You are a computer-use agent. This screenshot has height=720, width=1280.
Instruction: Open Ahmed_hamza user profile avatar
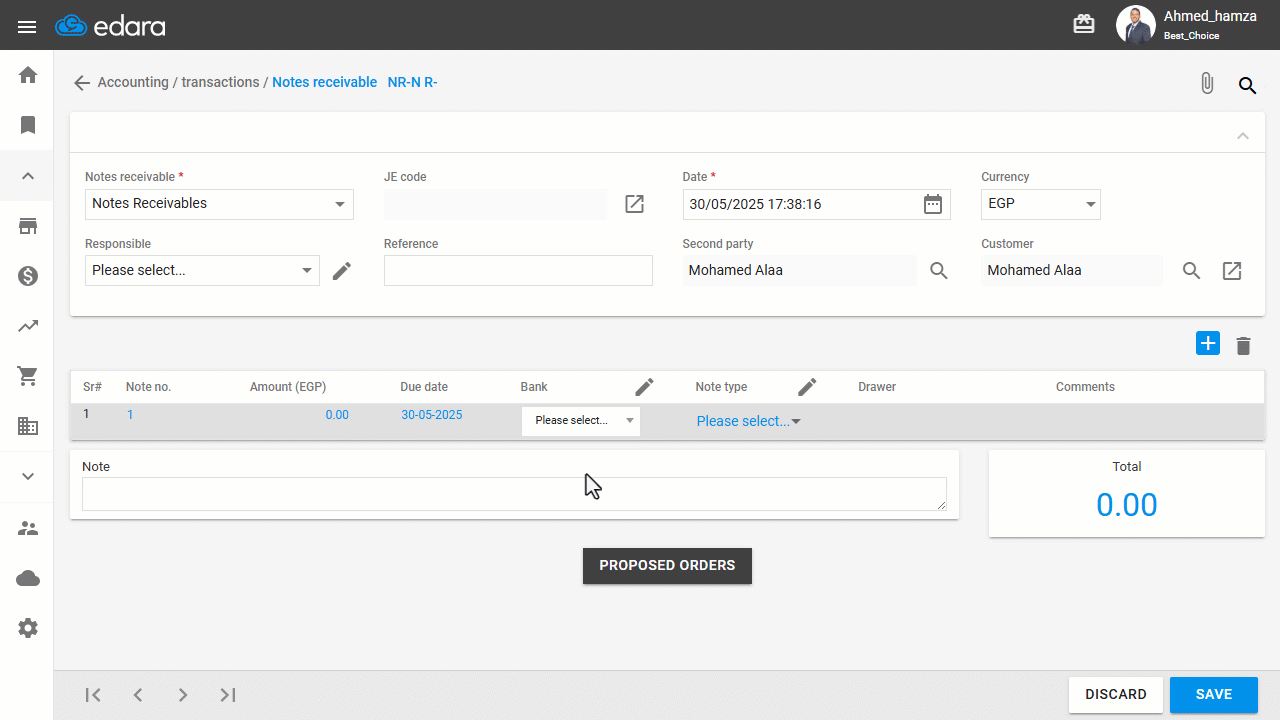(1135, 25)
